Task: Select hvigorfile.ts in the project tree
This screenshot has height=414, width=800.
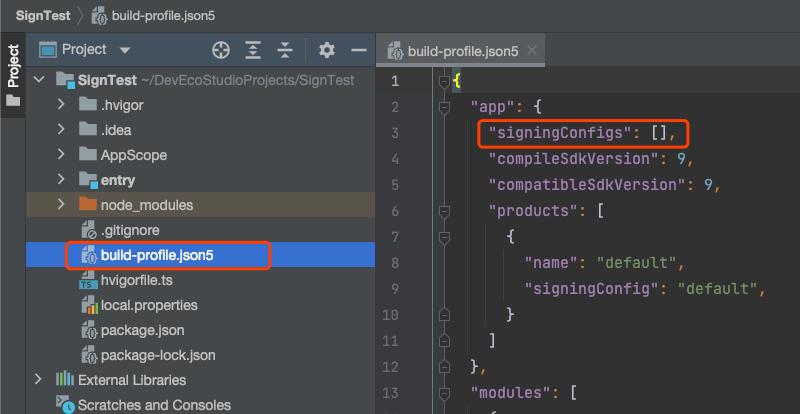Action: tap(136, 281)
